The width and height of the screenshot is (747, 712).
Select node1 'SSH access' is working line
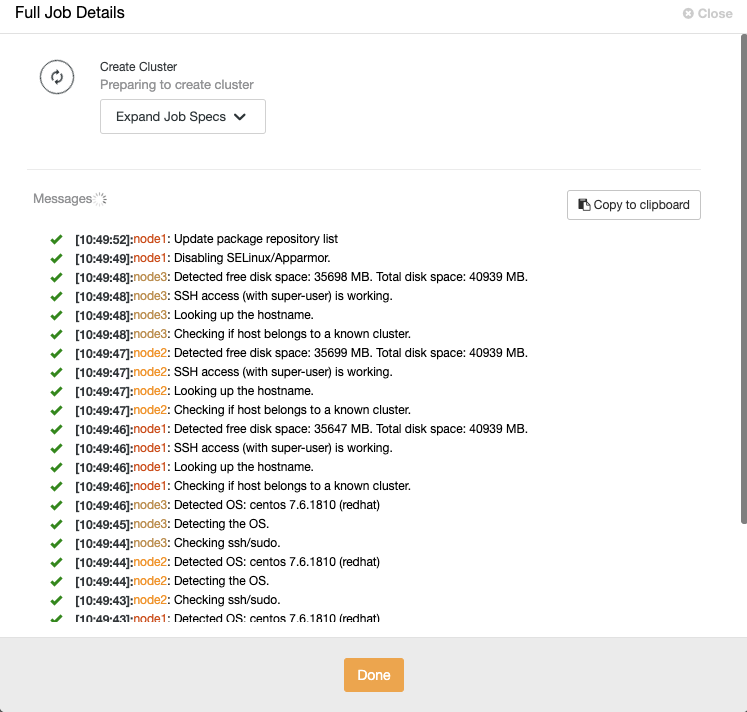233,448
